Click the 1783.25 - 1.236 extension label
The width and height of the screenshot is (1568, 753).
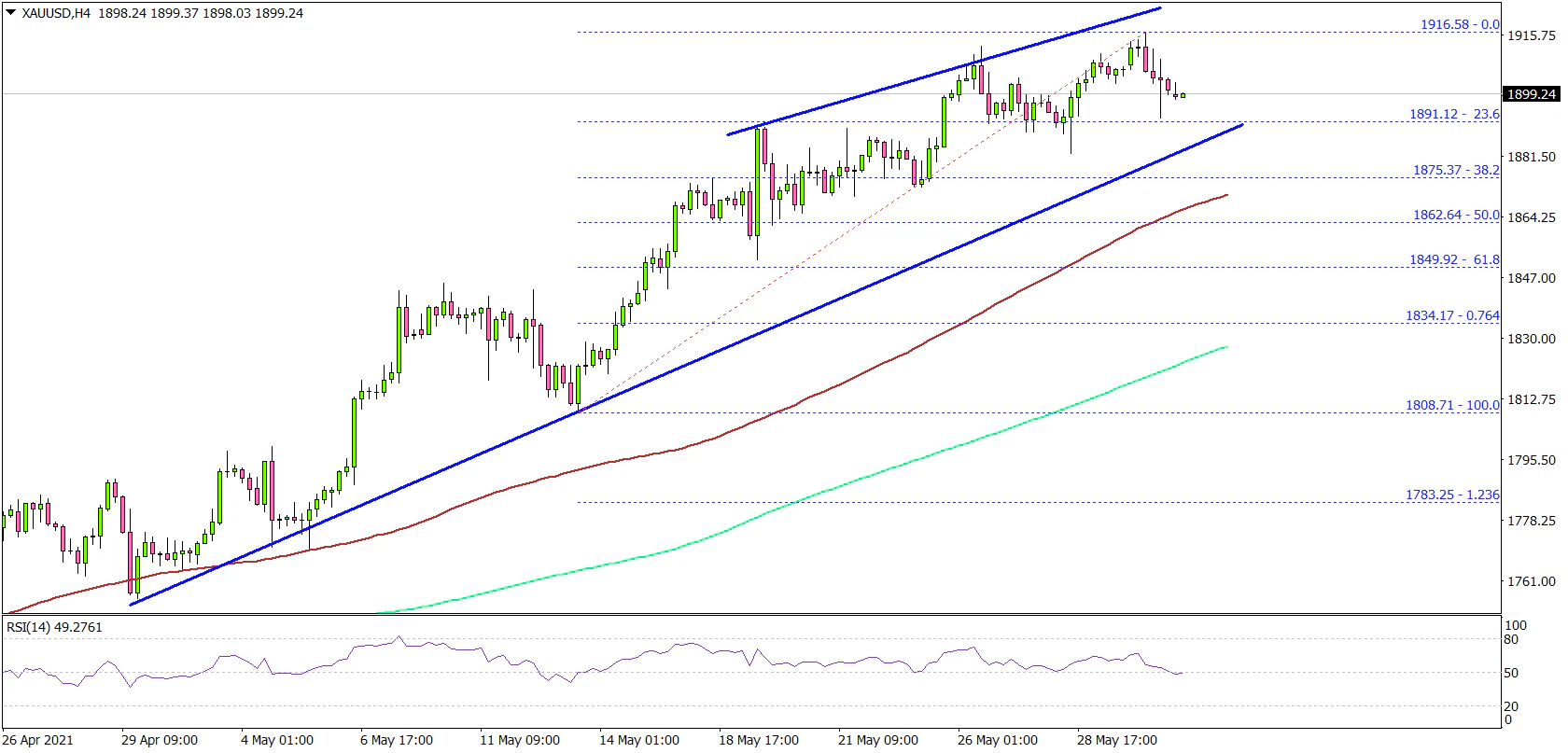pos(1451,495)
